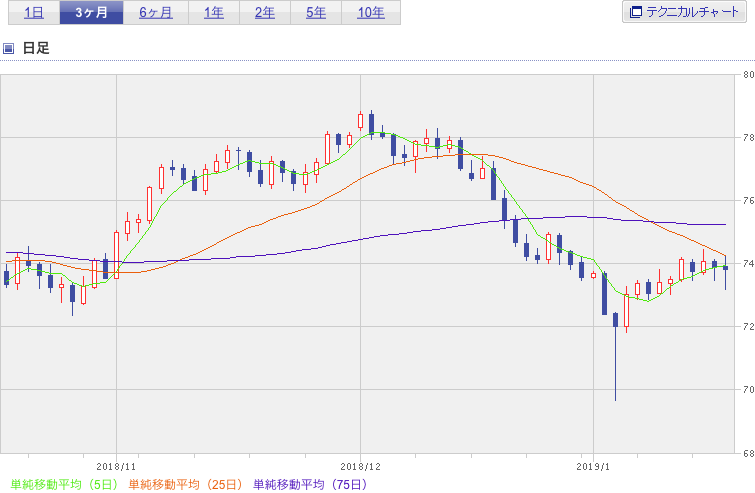Click the 78 price axis label
755x493 pixels.
coord(749,138)
